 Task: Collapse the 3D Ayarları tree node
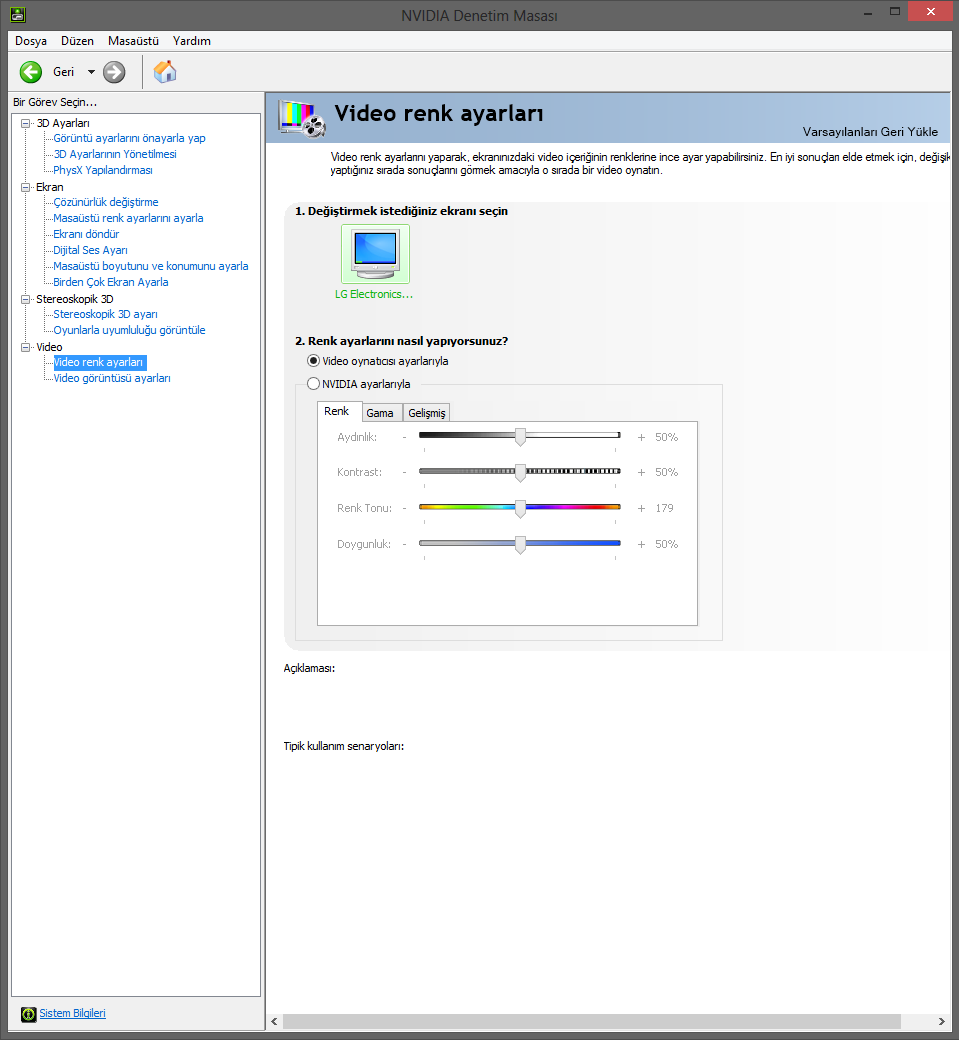click(x=25, y=123)
